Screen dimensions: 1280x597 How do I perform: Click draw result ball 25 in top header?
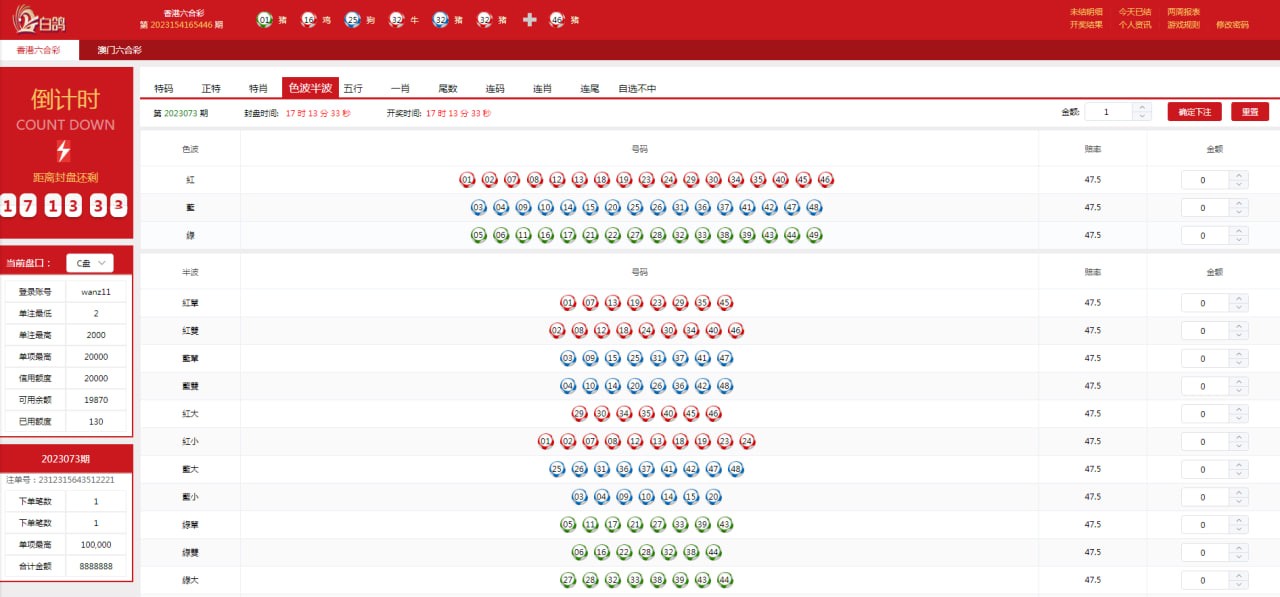pyautogui.click(x=352, y=19)
